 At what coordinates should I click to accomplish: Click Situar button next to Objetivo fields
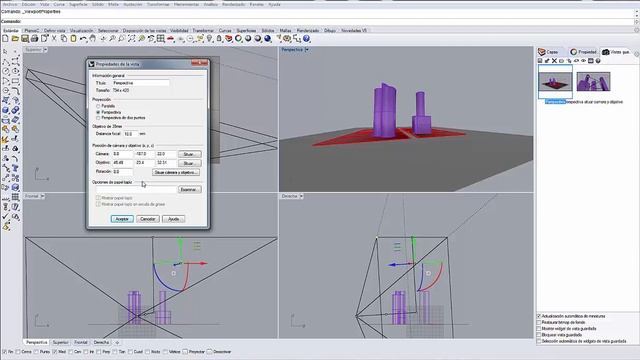(x=189, y=163)
